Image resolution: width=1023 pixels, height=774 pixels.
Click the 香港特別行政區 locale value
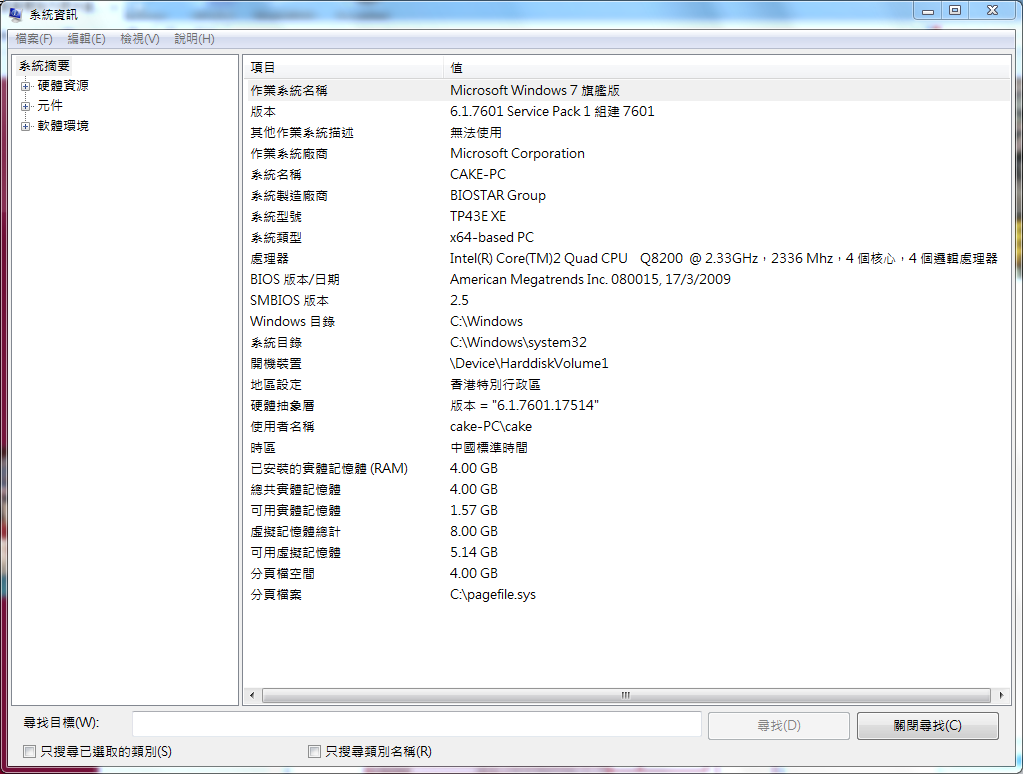pyautogui.click(x=495, y=384)
